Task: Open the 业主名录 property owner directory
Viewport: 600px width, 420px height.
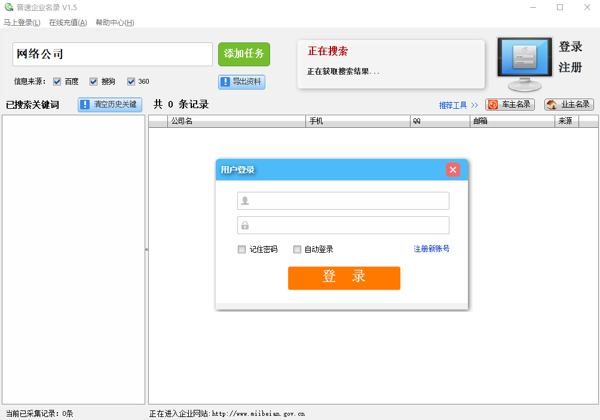Action: click(569, 104)
